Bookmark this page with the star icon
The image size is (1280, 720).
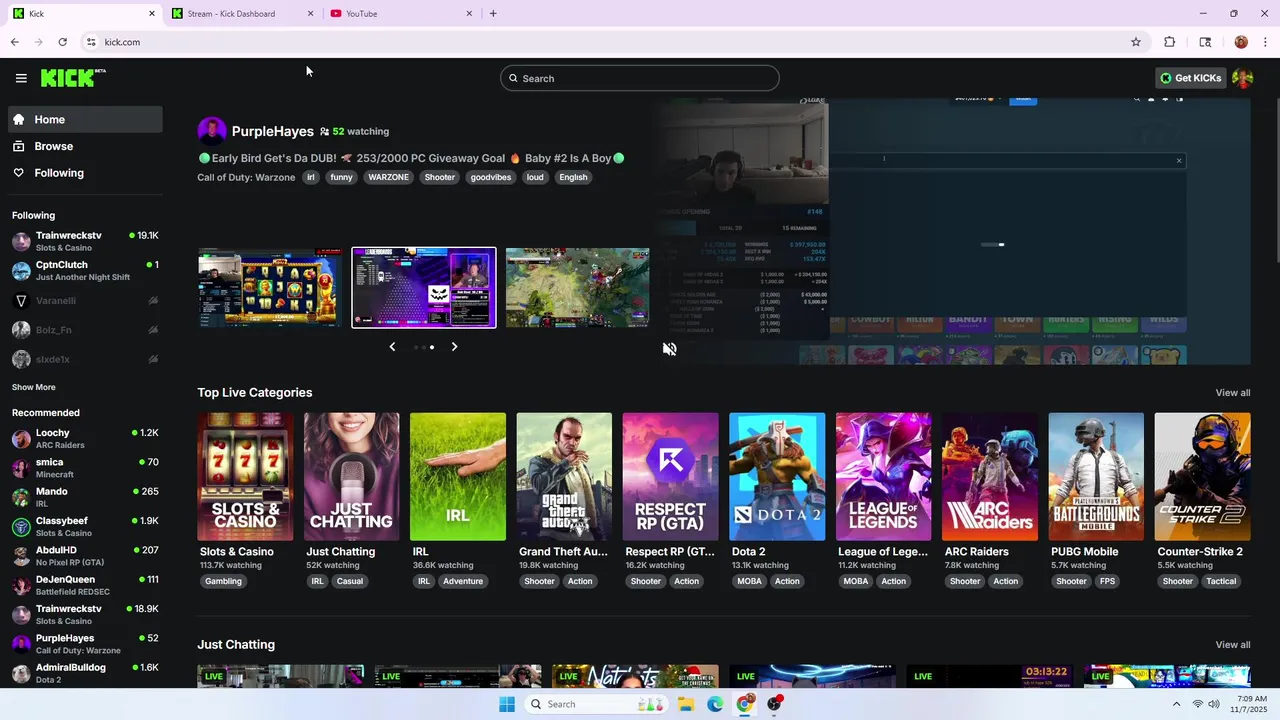pos(1136,42)
